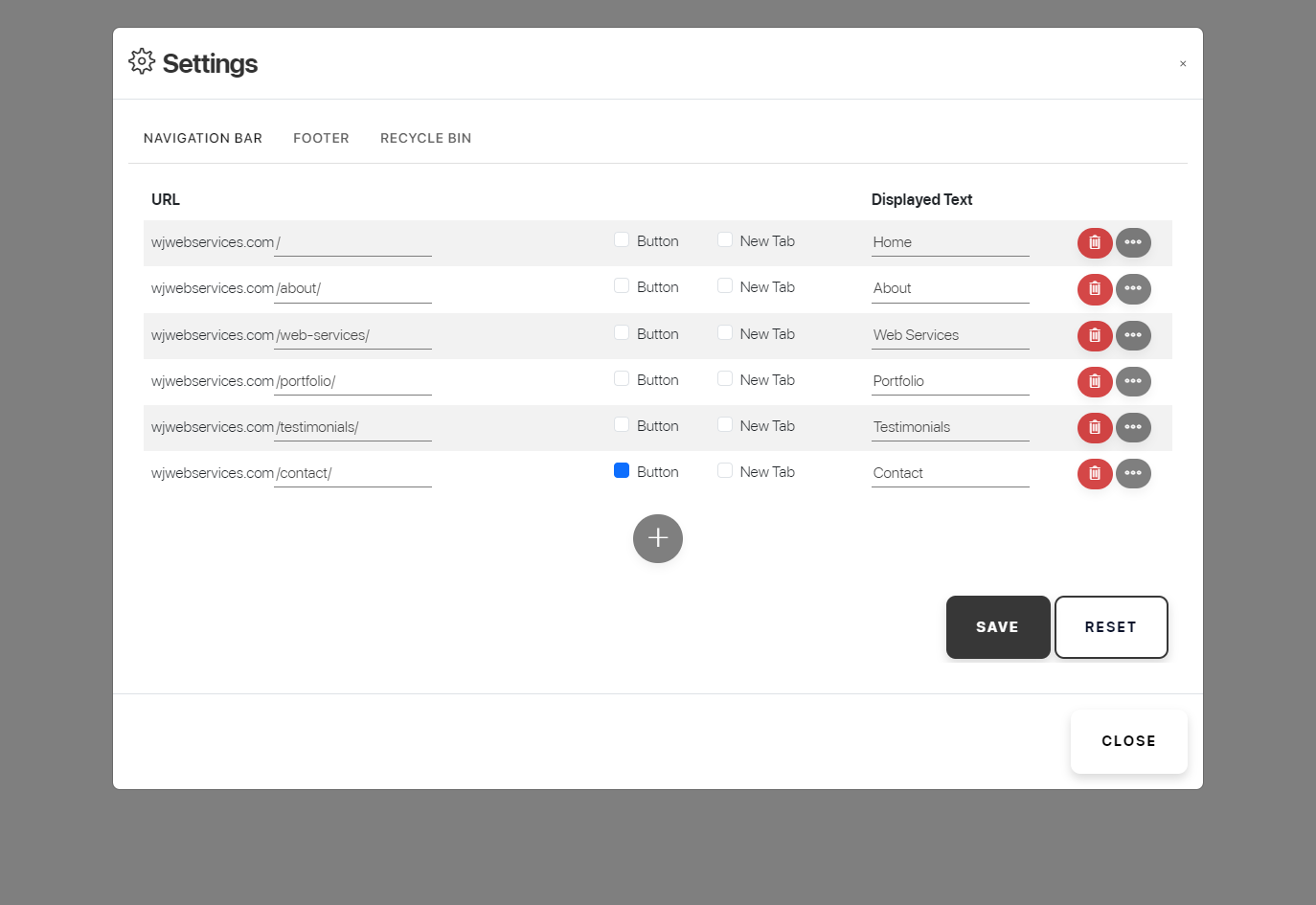Edit the Home URL path field
Viewport: 1316px width, 905px height.
click(x=352, y=242)
